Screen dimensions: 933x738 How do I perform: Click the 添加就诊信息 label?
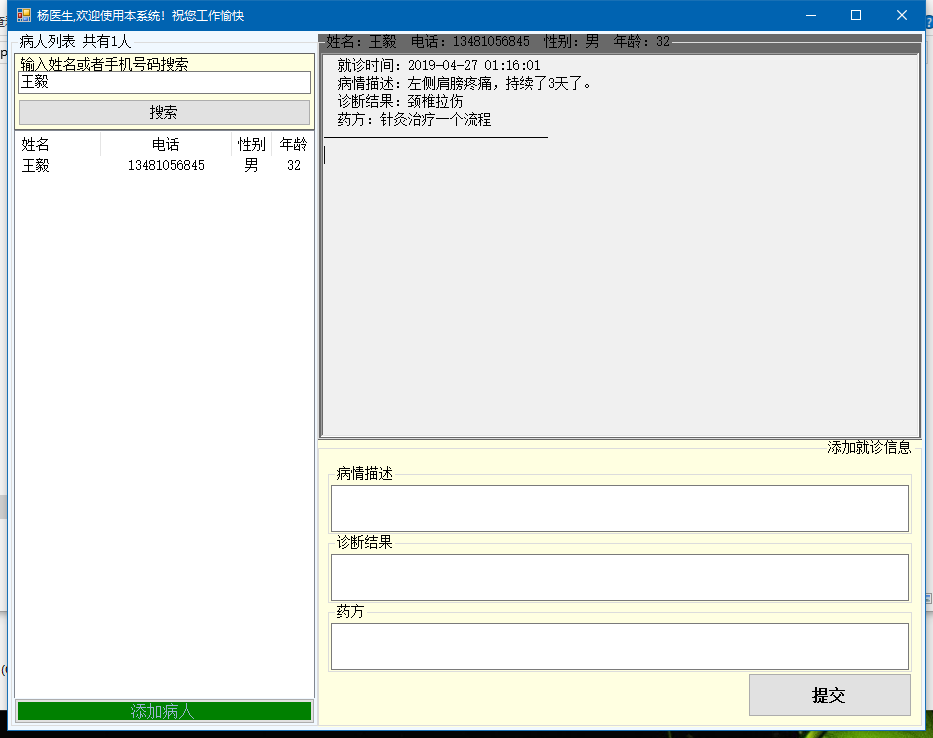point(868,448)
